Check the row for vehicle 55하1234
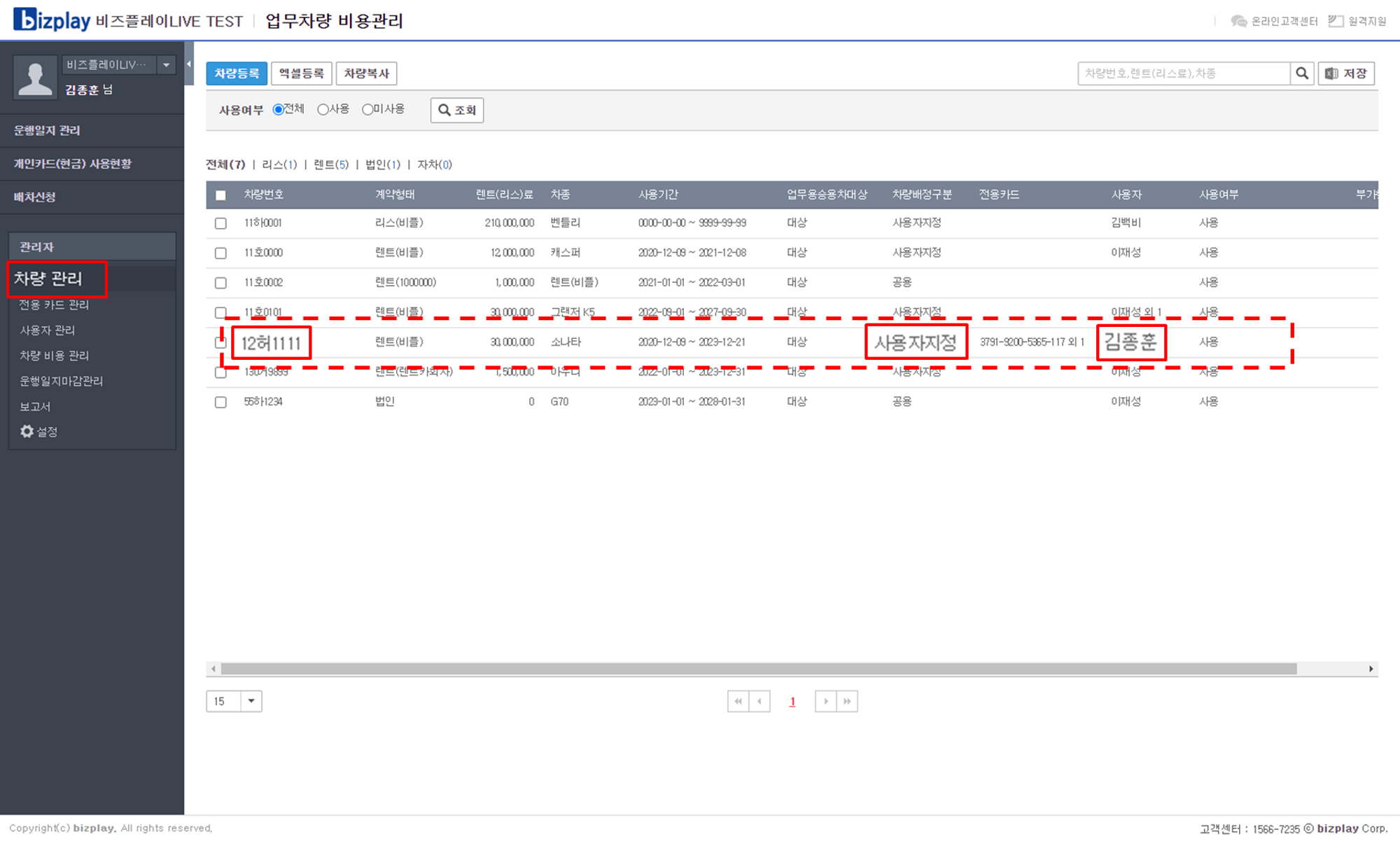 click(x=220, y=402)
